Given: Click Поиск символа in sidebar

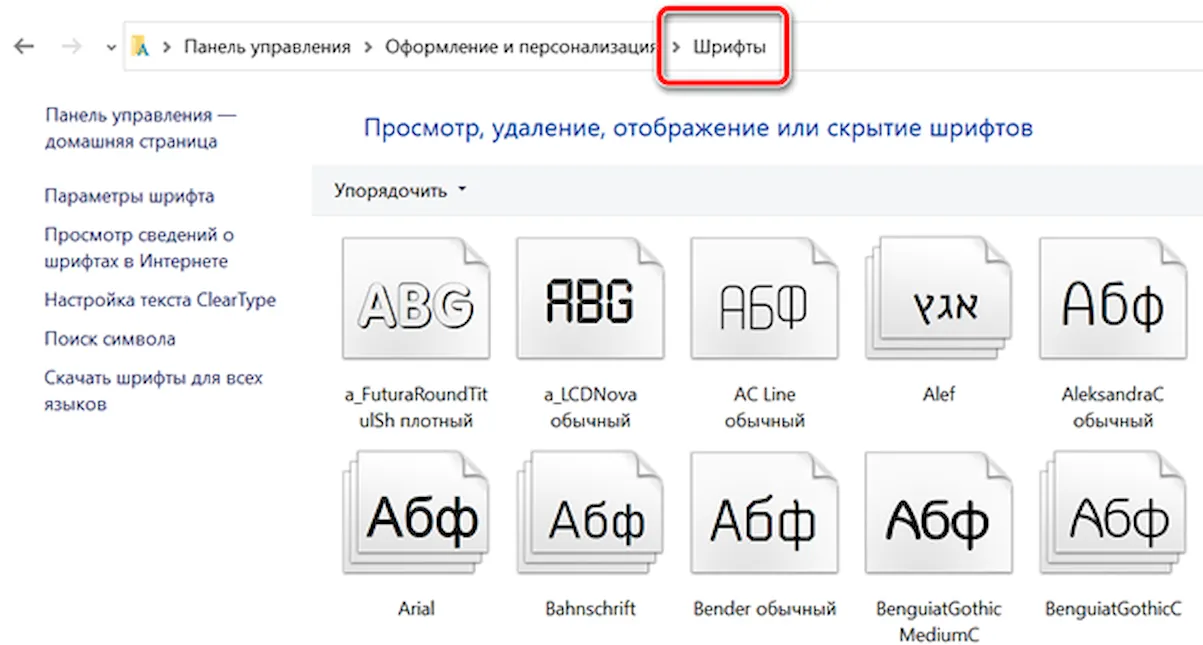Looking at the screenshot, I should (110, 339).
